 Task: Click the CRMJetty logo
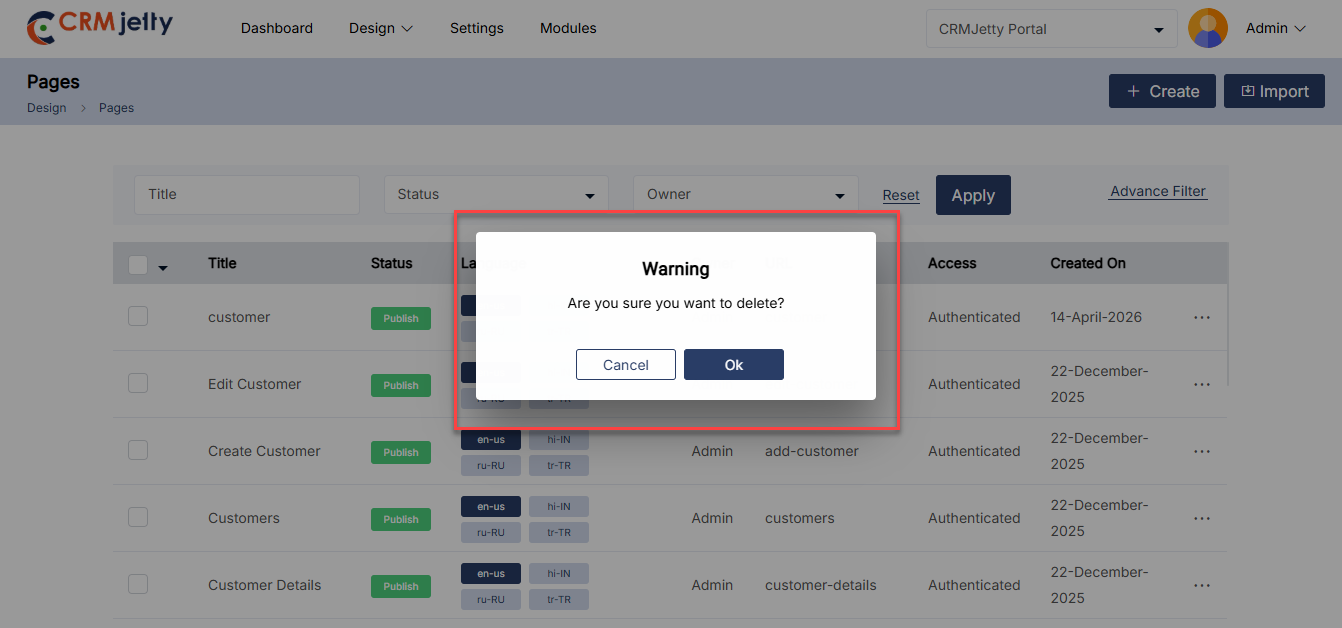tap(100, 27)
